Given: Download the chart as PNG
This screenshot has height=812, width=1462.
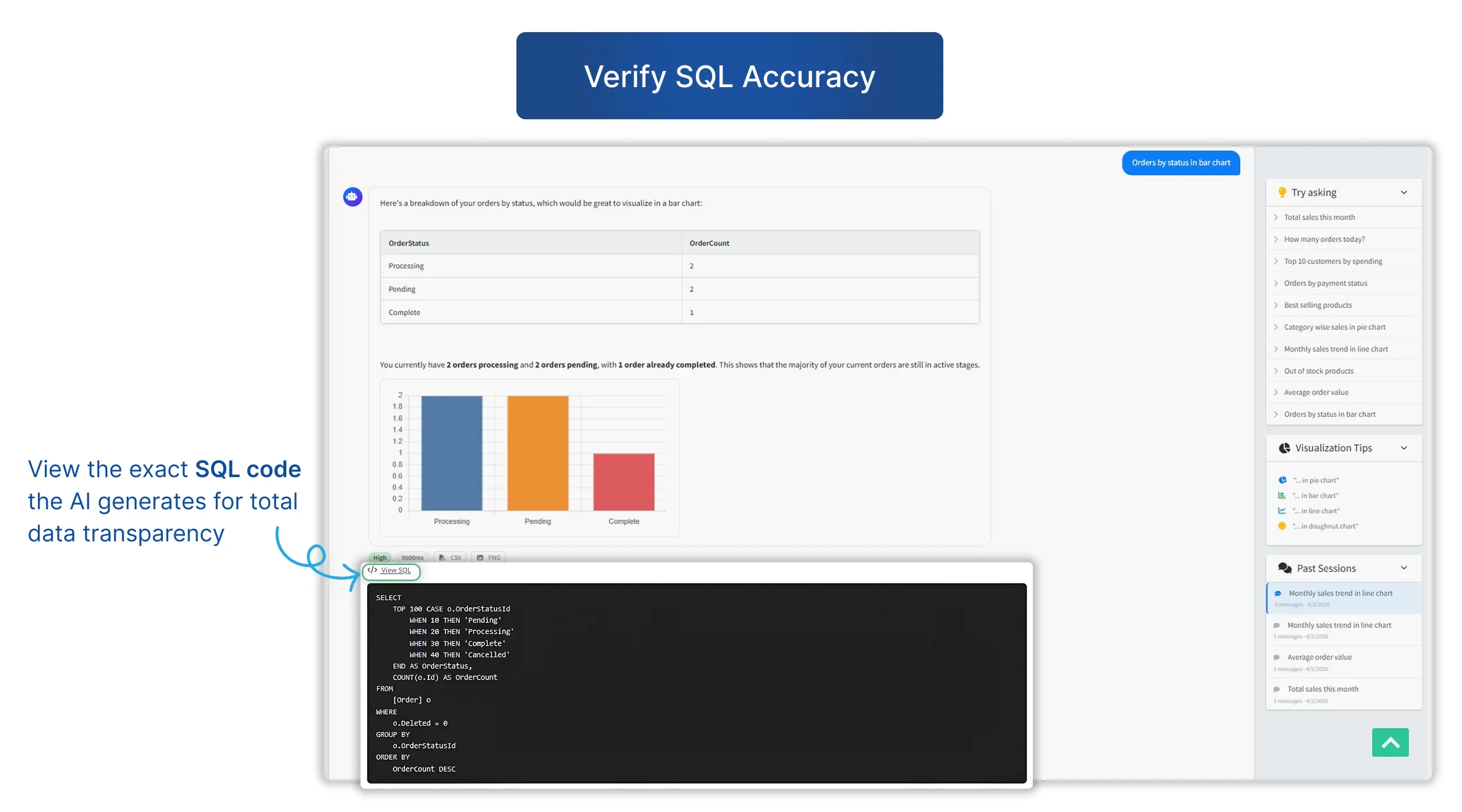Looking at the screenshot, I should [488, 557].
